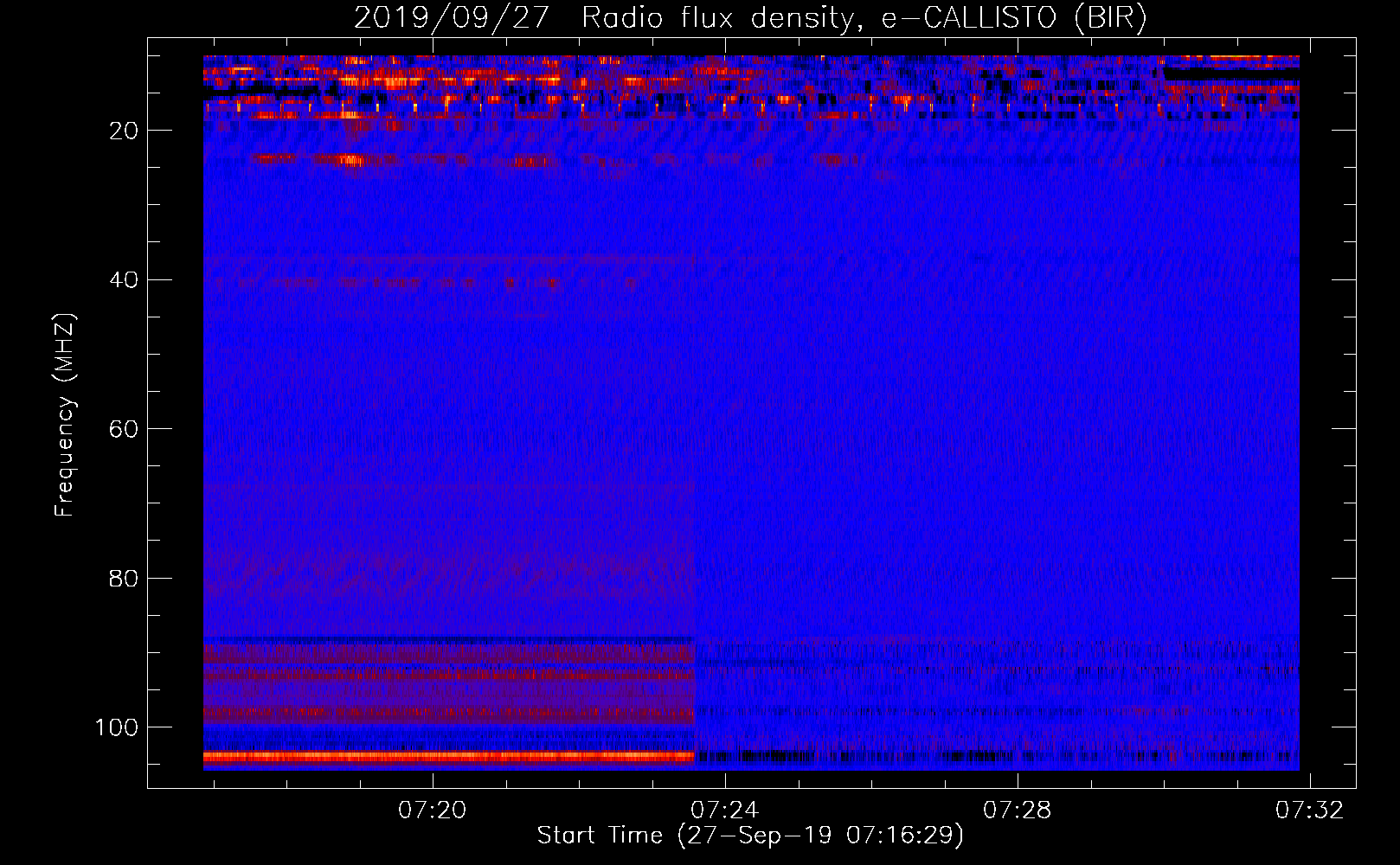Image resolution: width=1400 pixels, height=865 pixels.
Task: Click the 07:28 time tick label
Action: [1018, 810]
